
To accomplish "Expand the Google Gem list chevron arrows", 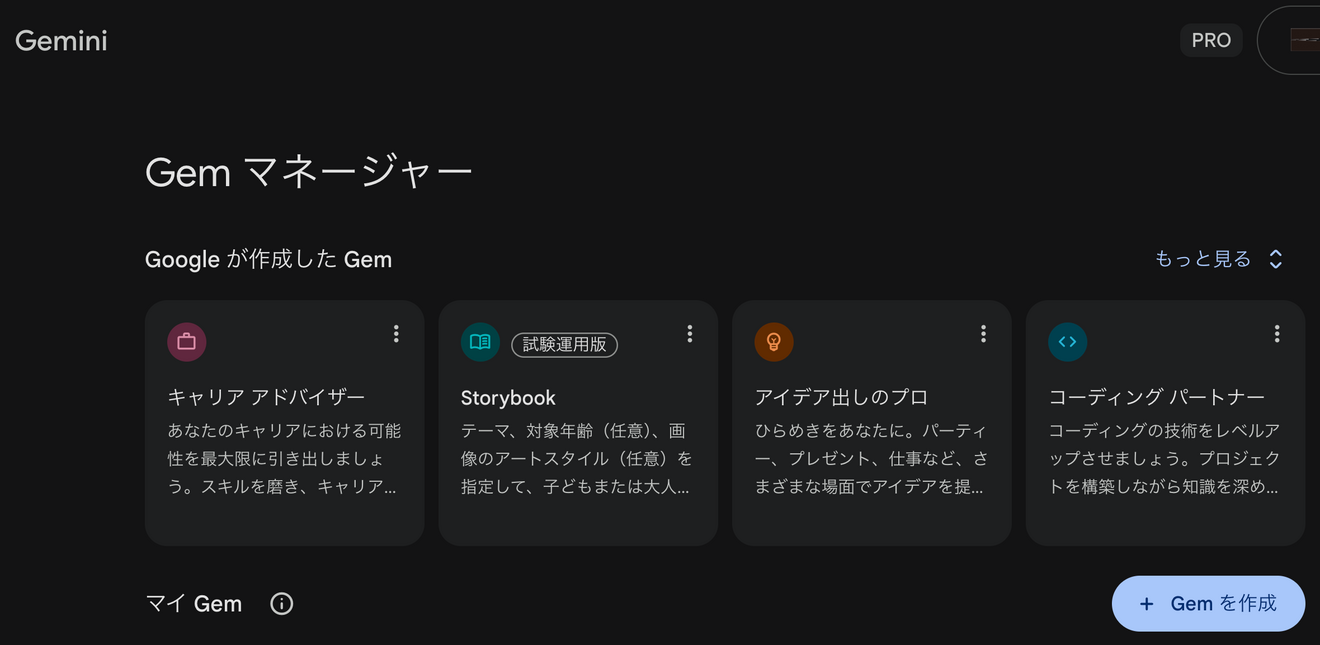I will coord(1276,259).
